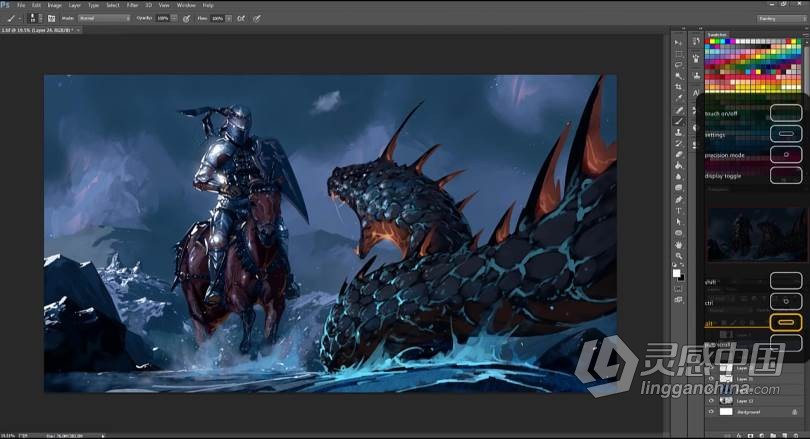Select the Pen tool
Image resolution: width=810 pixels, height=439 pixels.
point(678,199)
